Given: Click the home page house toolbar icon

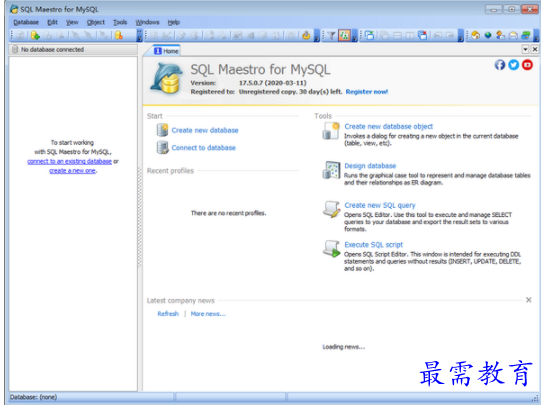Looking at the screenshot, I should tap(475, 35).
